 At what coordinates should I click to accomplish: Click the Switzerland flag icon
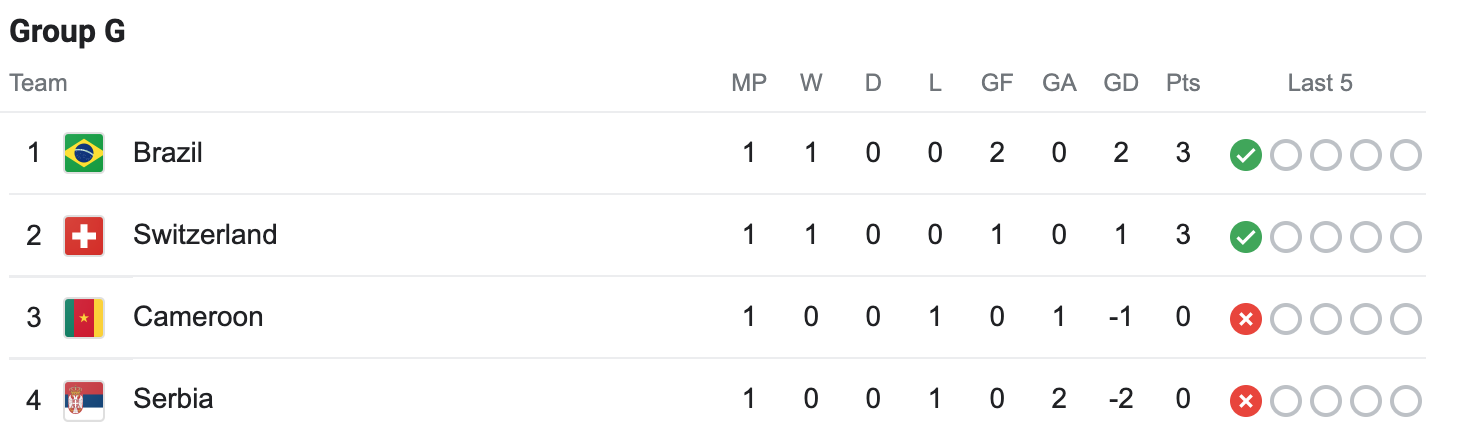point(84,236)
